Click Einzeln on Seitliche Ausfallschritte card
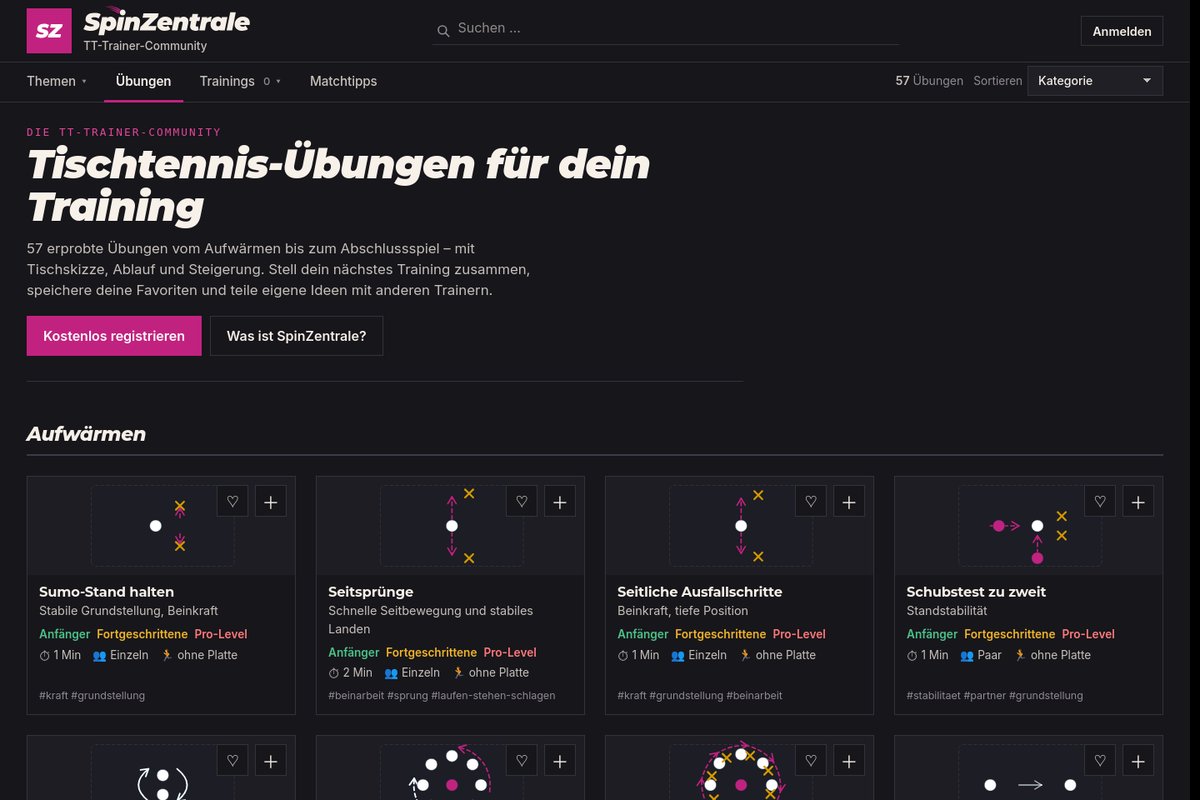This screenshot has height=800, width=1200. click(x=699, y=655)
